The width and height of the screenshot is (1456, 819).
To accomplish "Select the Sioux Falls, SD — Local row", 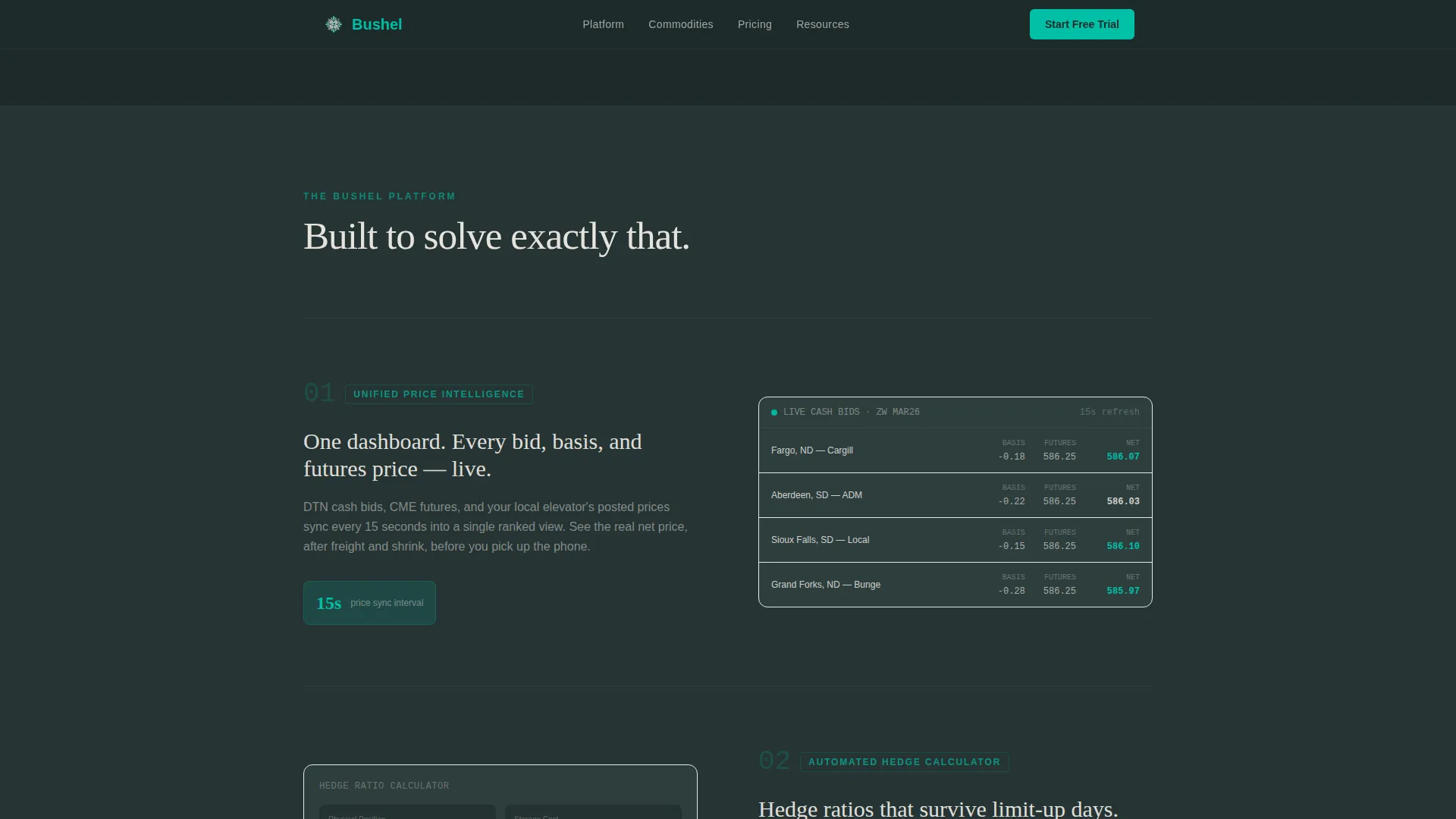I will (x=955, y=540).
